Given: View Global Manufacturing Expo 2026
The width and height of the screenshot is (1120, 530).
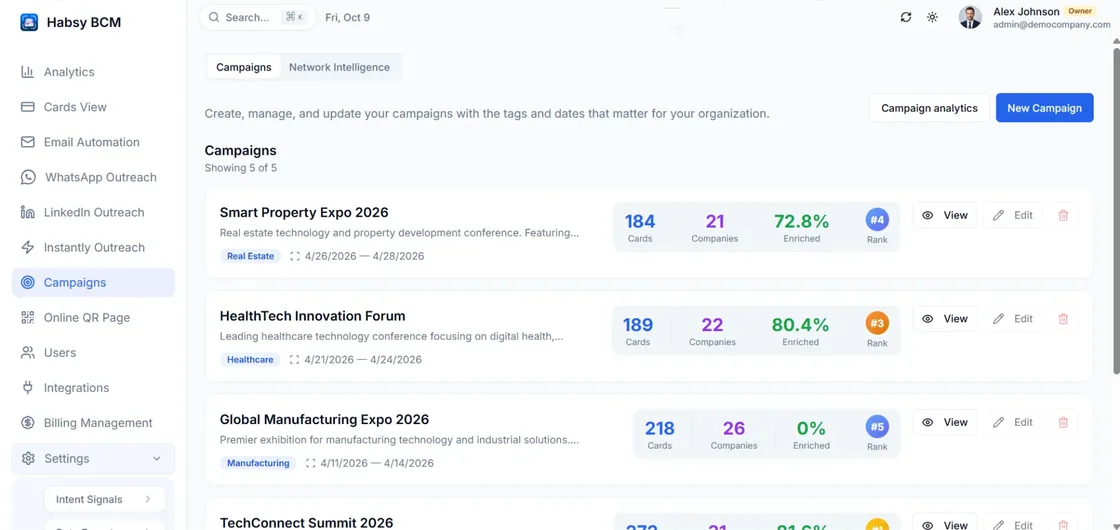Looking at the screenshot, I should [944, 422].
